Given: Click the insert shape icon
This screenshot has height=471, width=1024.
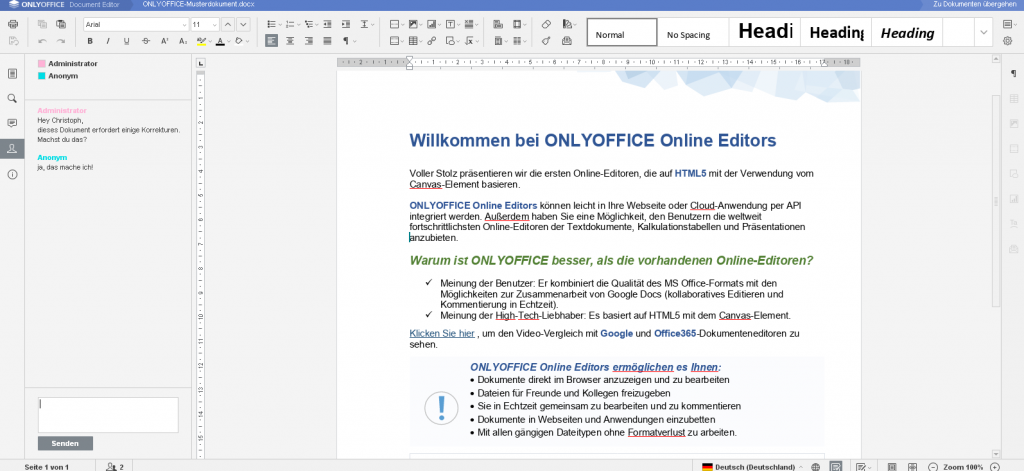Looking at the screenshot, I should 452,41.
